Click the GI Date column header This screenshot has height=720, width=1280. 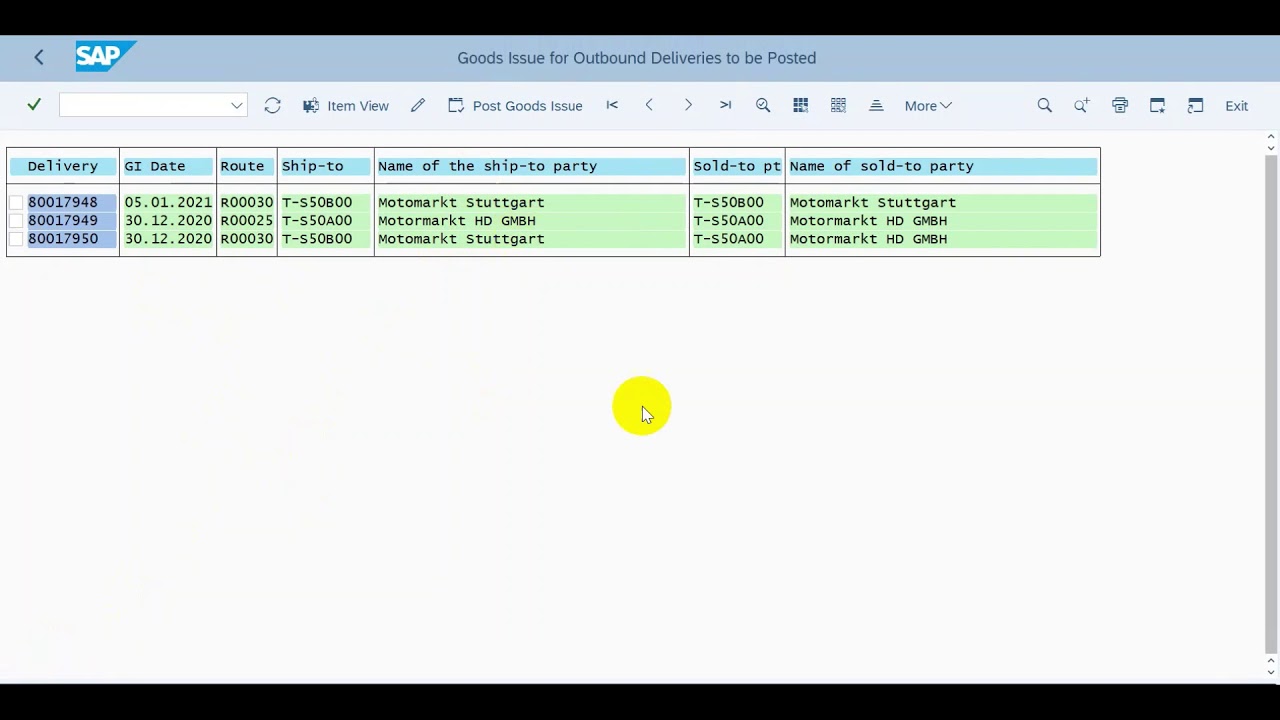click(x=167, y=166)
